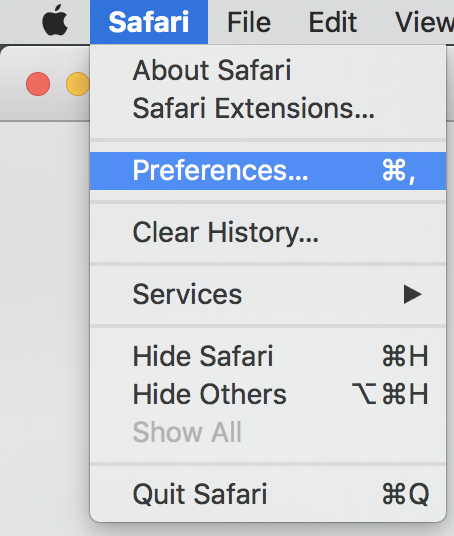The image size is (454, 536).
Task: Click the Services submenu arrow
Action: coord(412,294)
